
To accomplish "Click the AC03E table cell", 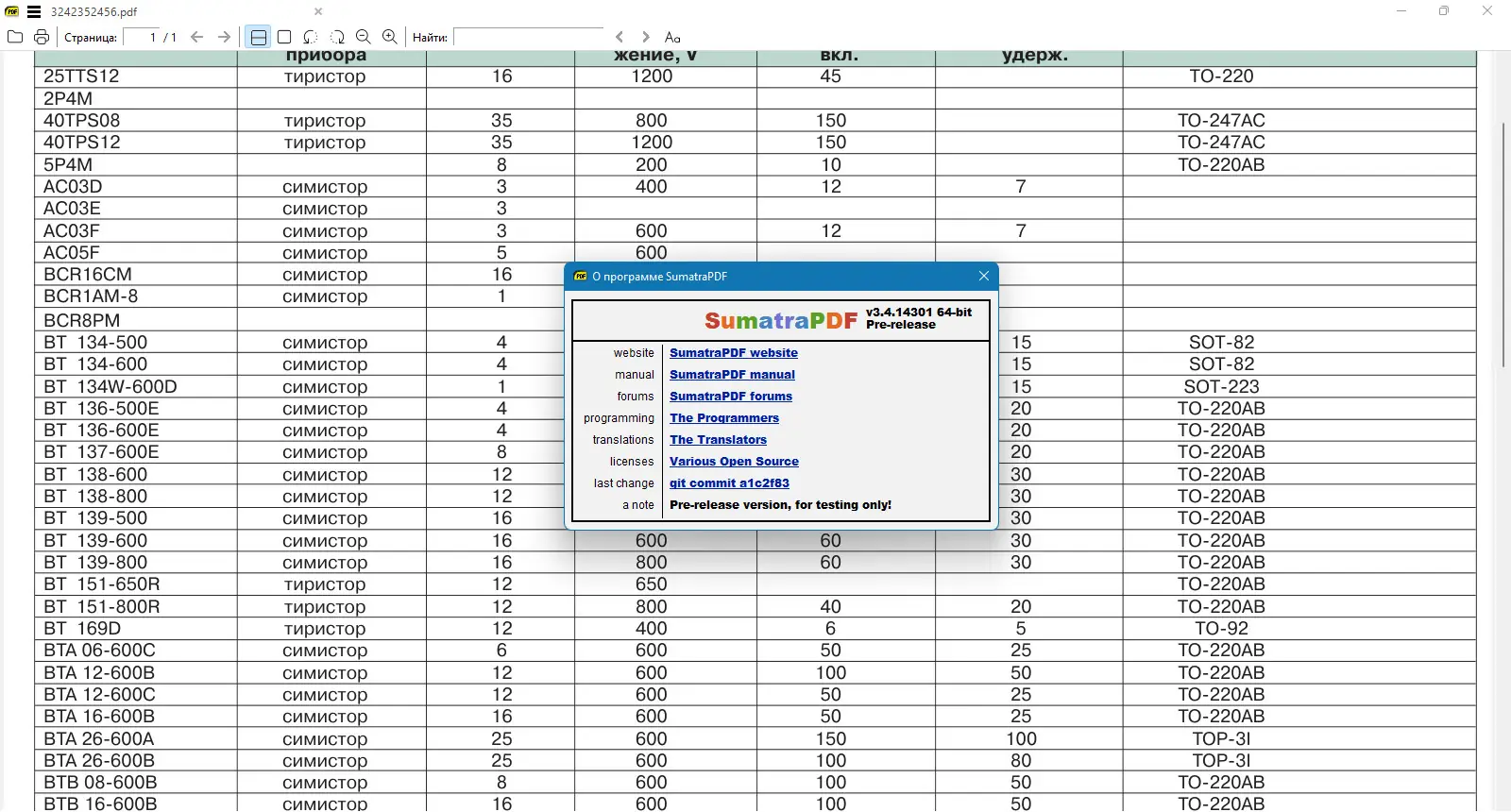I will point(136,209).
